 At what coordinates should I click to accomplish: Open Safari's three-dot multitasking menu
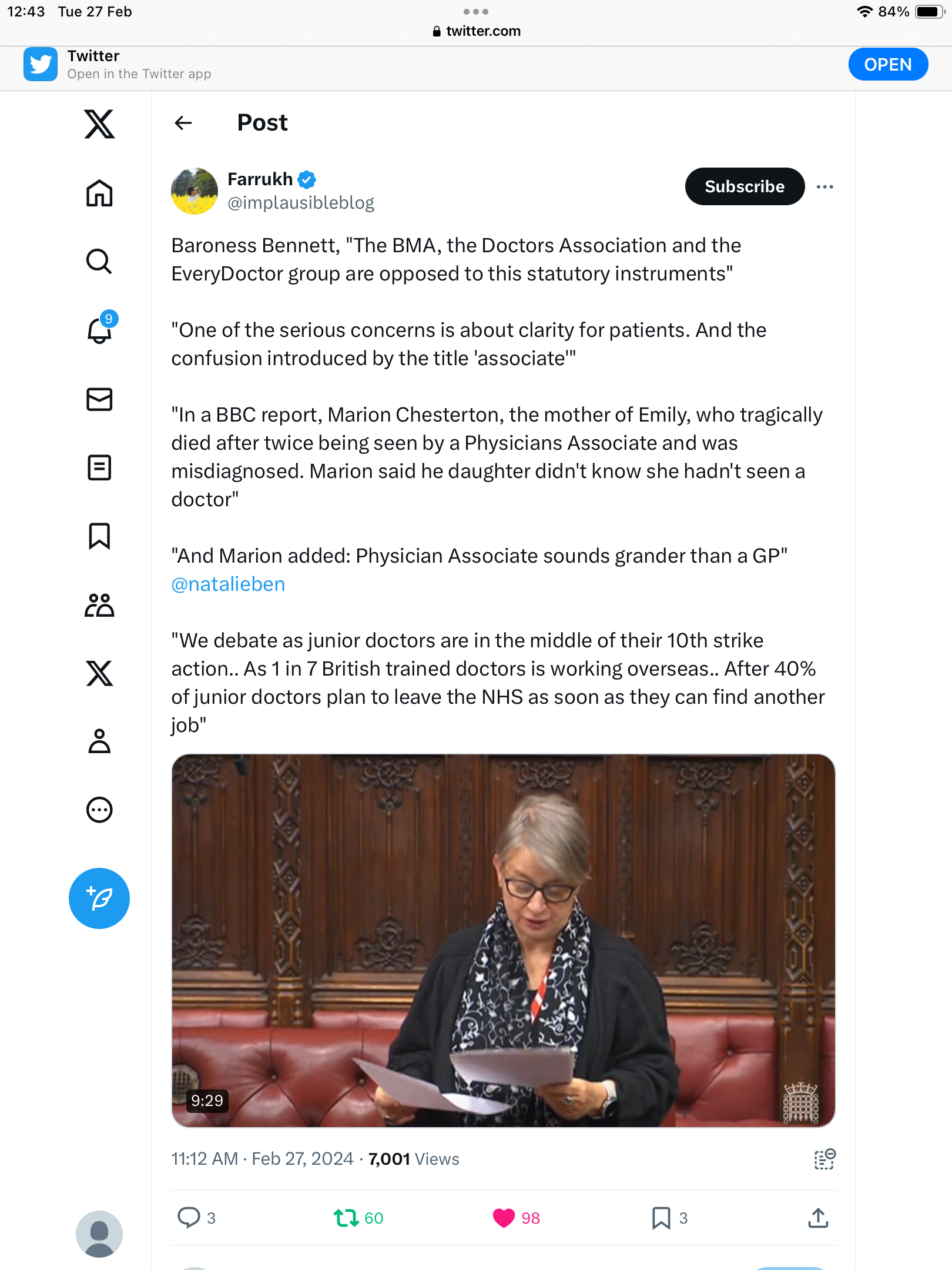pyautogui.click(x=476, y=12)
